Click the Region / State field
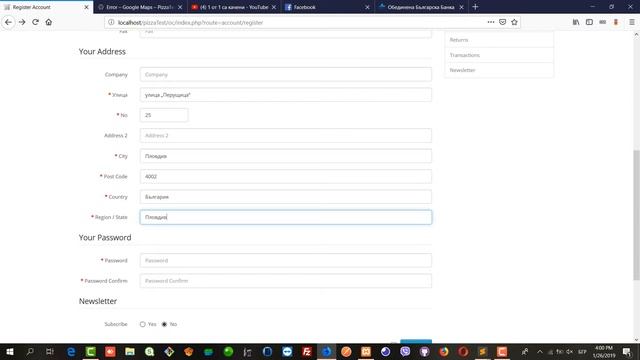The image size is (640, 360). click(285, 217)
